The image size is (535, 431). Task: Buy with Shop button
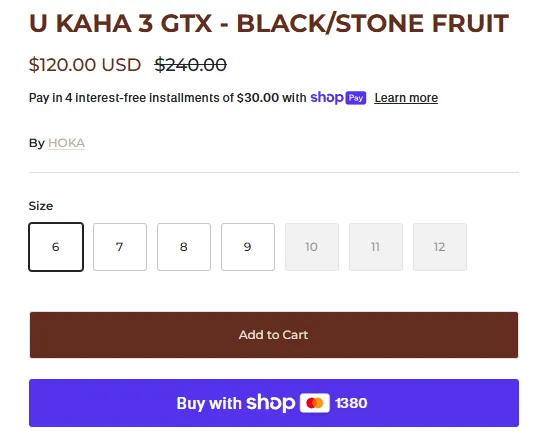coord(274,403)
